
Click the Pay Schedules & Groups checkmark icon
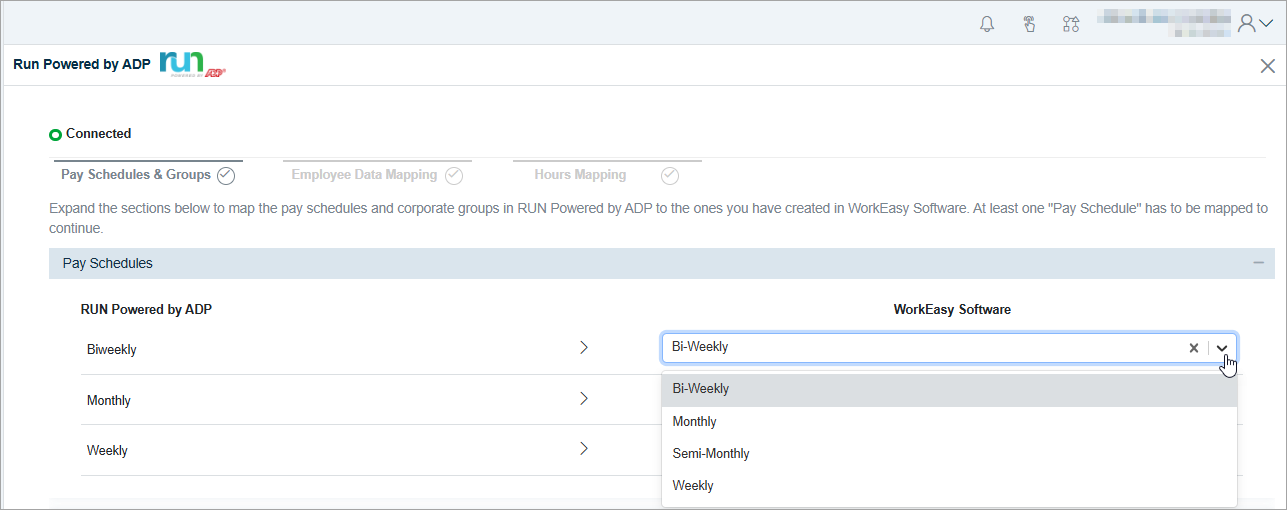point(226,176)
